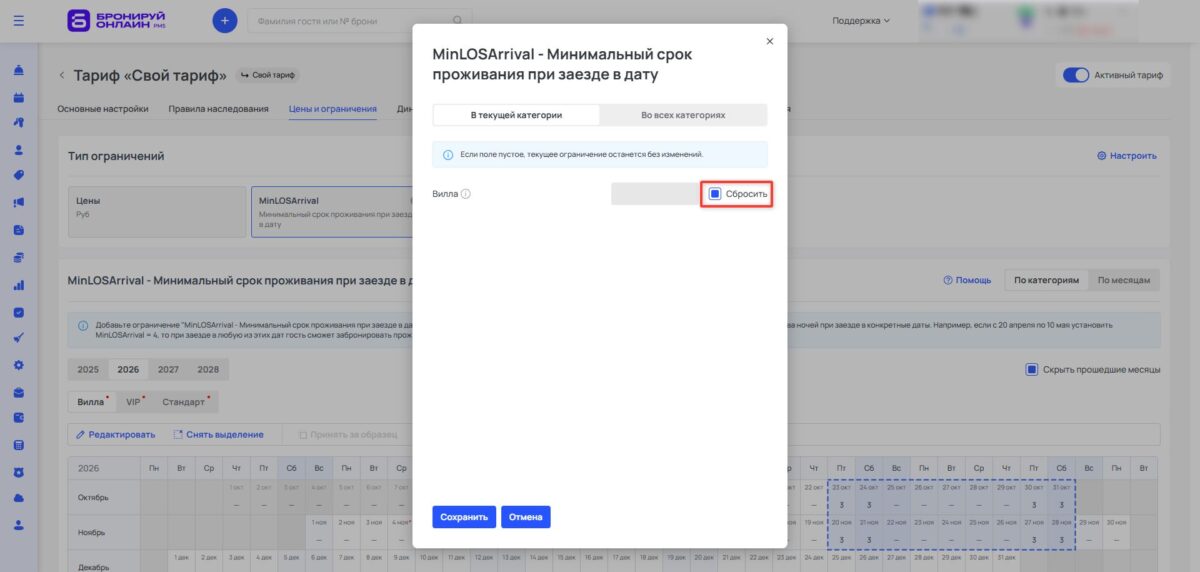
Task: Switch to Во всех категориях tab
Action: 683,115
